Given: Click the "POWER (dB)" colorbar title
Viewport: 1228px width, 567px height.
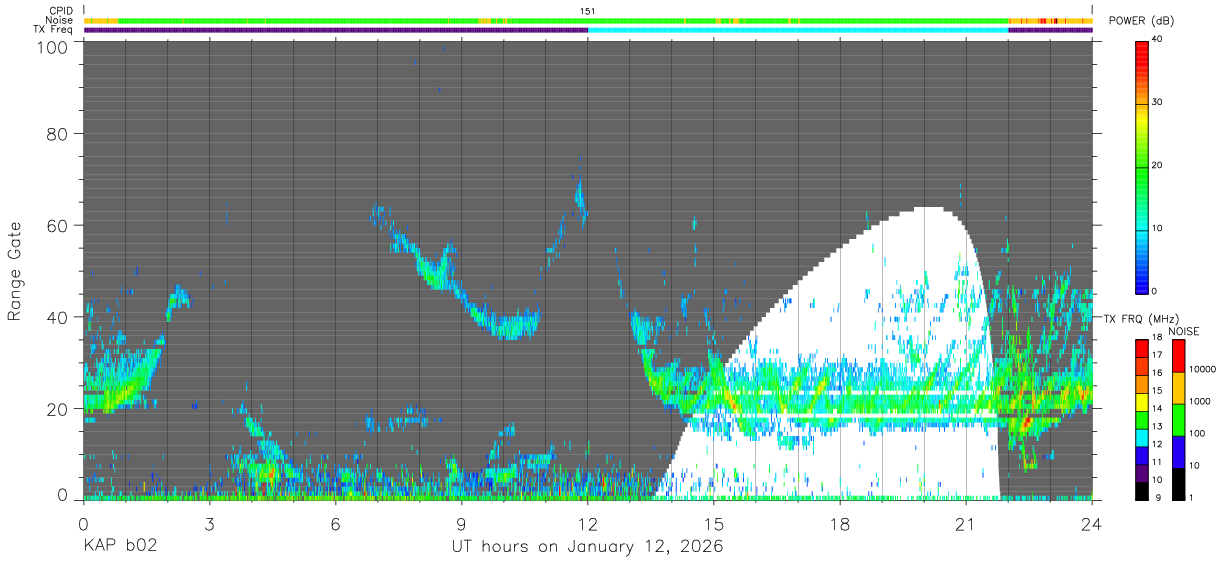Looking at the screenshot, I should click(1141, 21).
